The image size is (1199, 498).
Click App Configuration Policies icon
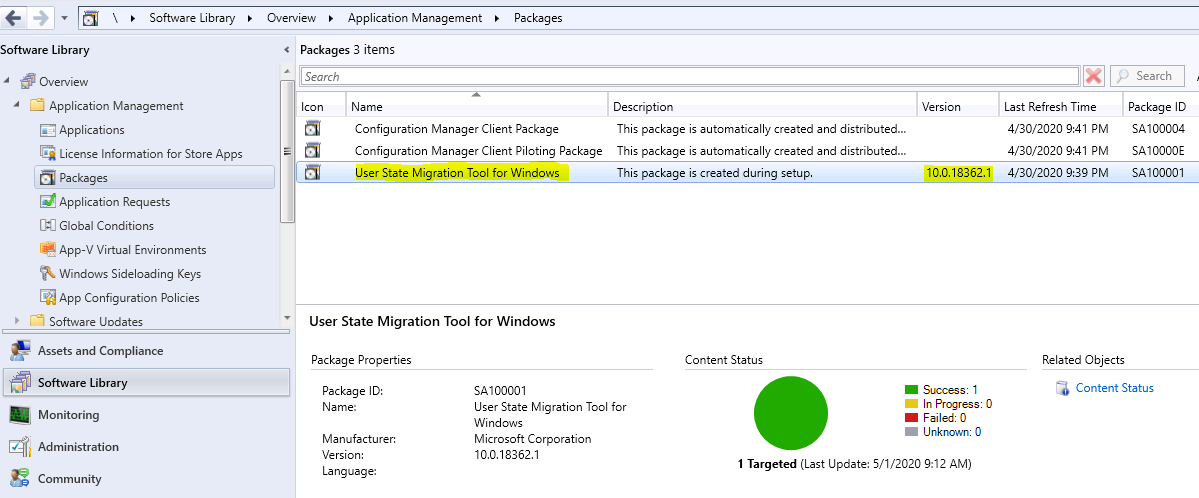tap(47, 298)
